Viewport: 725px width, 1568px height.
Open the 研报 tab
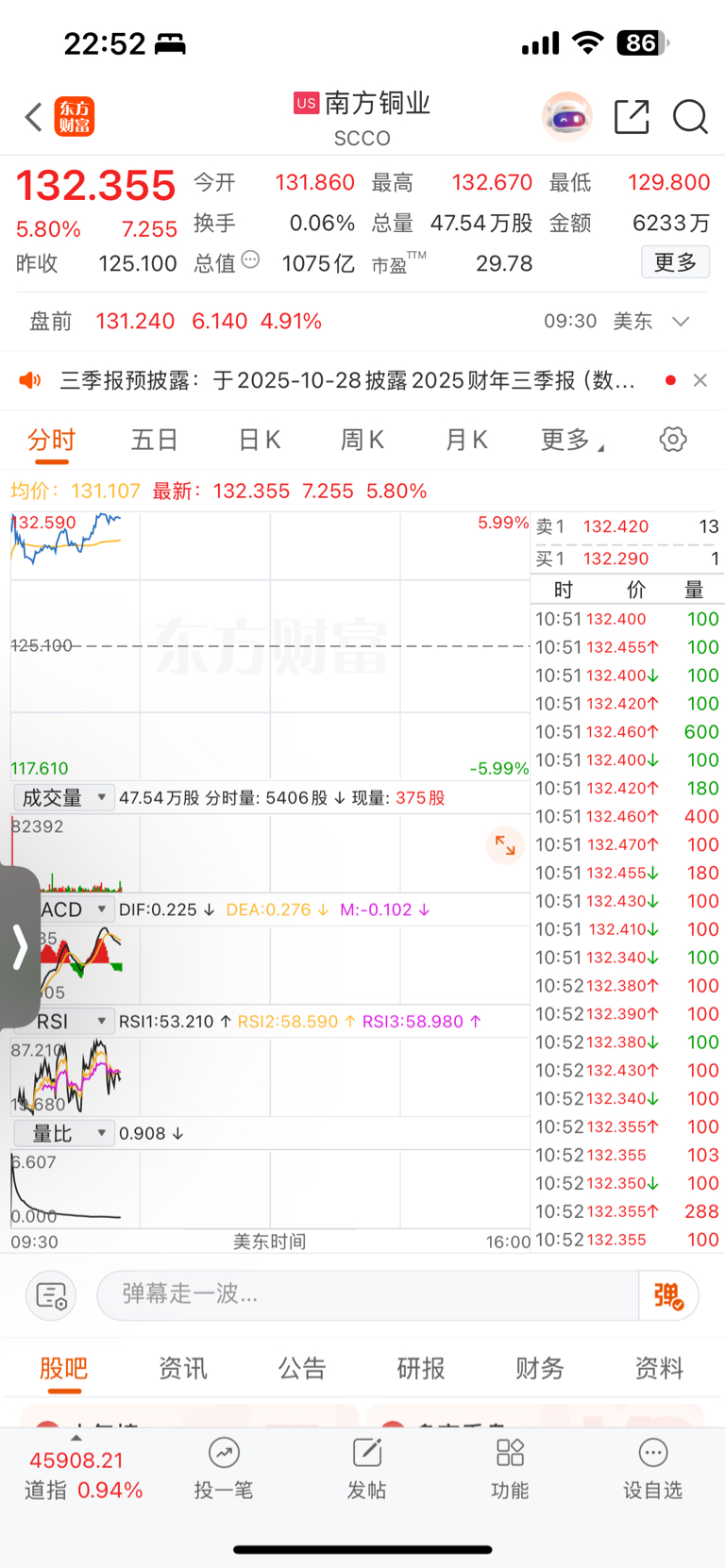421,1369
